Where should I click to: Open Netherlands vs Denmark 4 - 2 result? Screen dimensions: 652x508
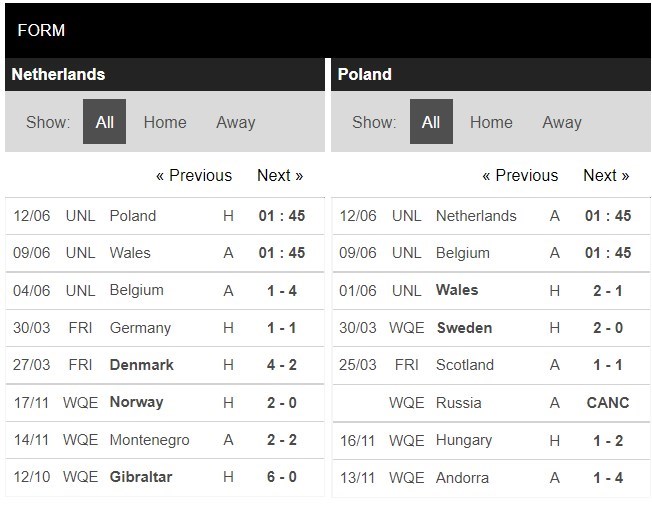[x=282, y=365]
